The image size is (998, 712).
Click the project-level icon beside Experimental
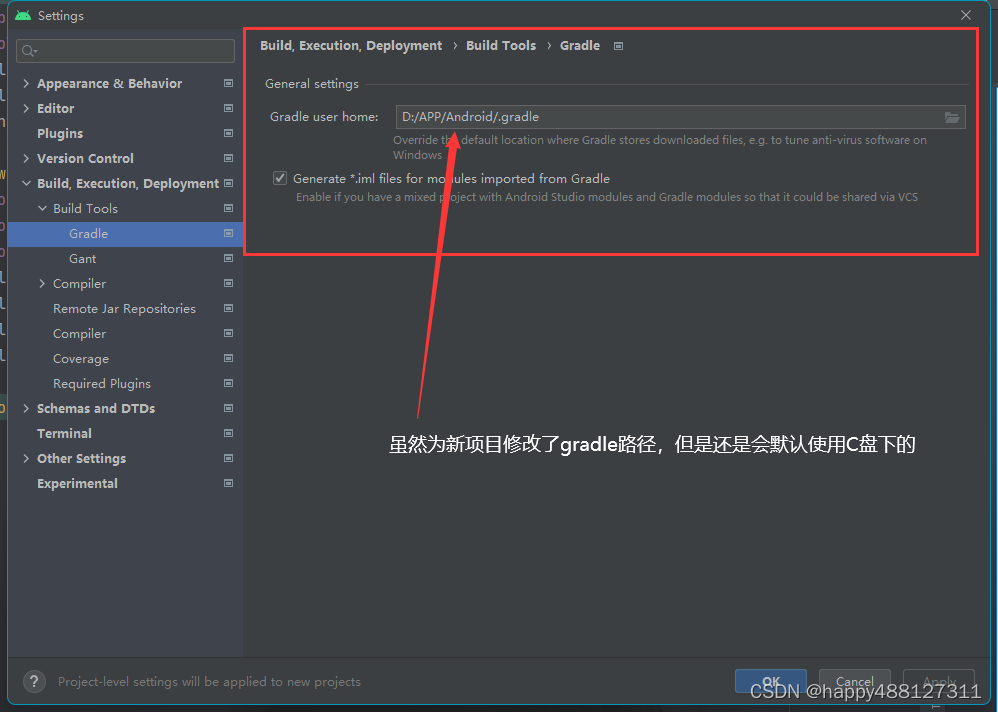pyautogui.click(x=228, y=483)
